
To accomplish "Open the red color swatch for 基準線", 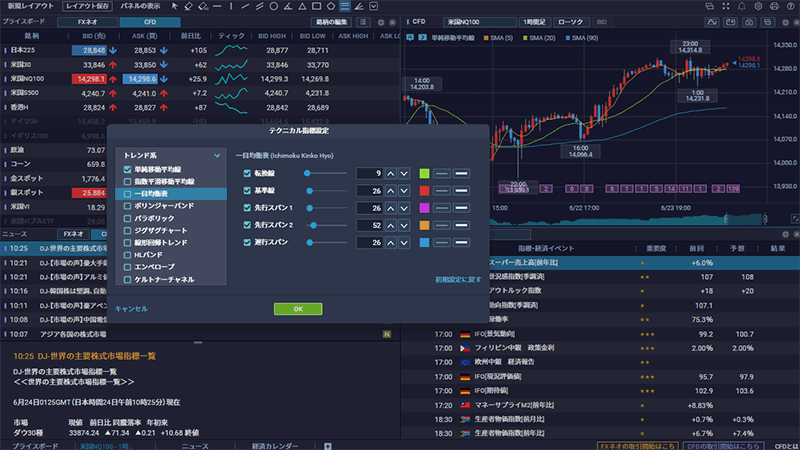I will [424, 190].
